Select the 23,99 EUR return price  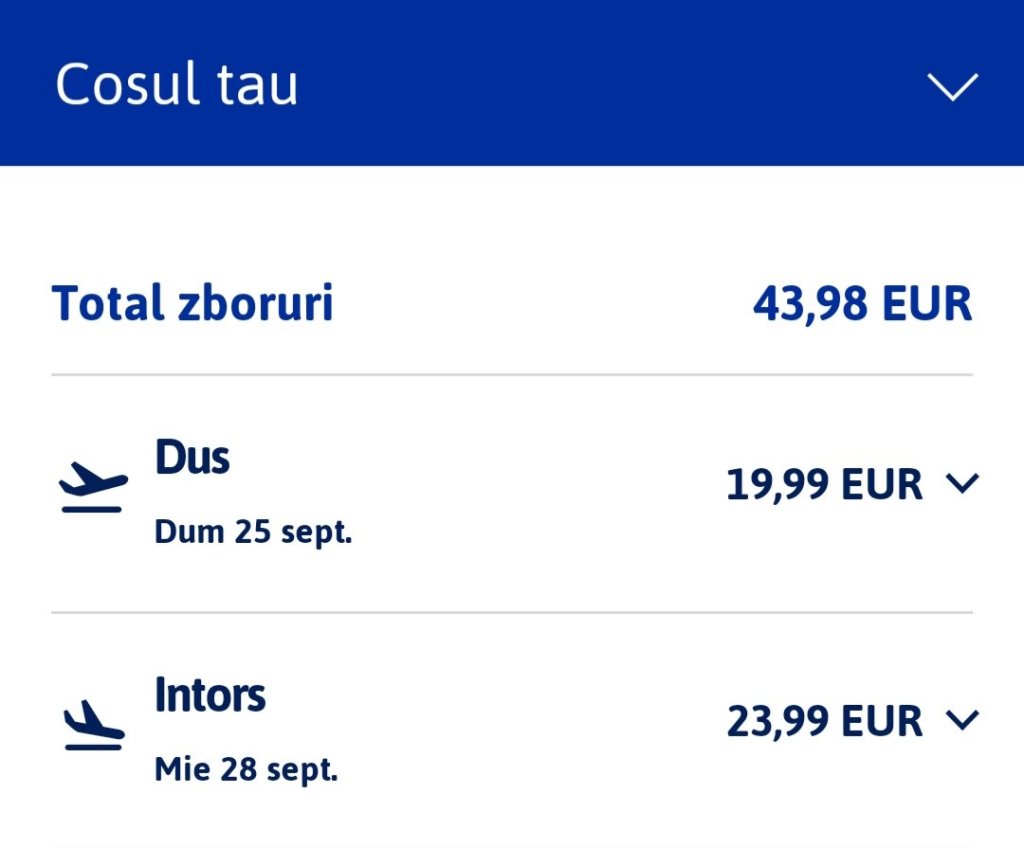coord(823,720)
